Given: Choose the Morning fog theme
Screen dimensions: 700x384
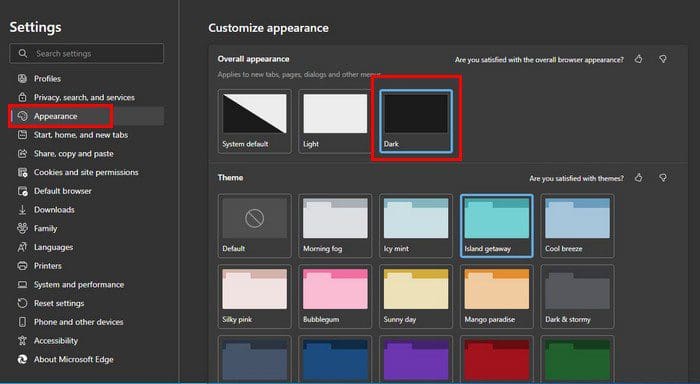Looking at the screenshot, I should [335, 225].
